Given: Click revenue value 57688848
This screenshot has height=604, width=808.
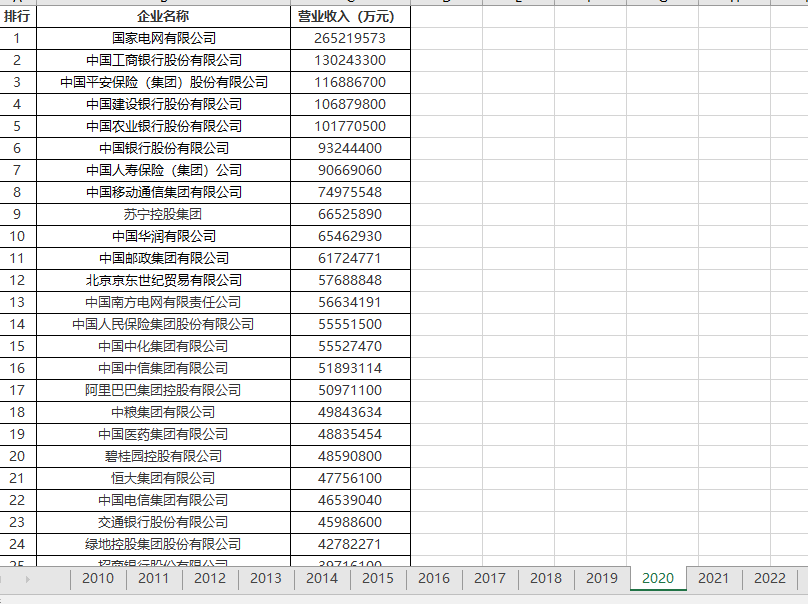Looking at the screenshot, I should tap(350, 280).
